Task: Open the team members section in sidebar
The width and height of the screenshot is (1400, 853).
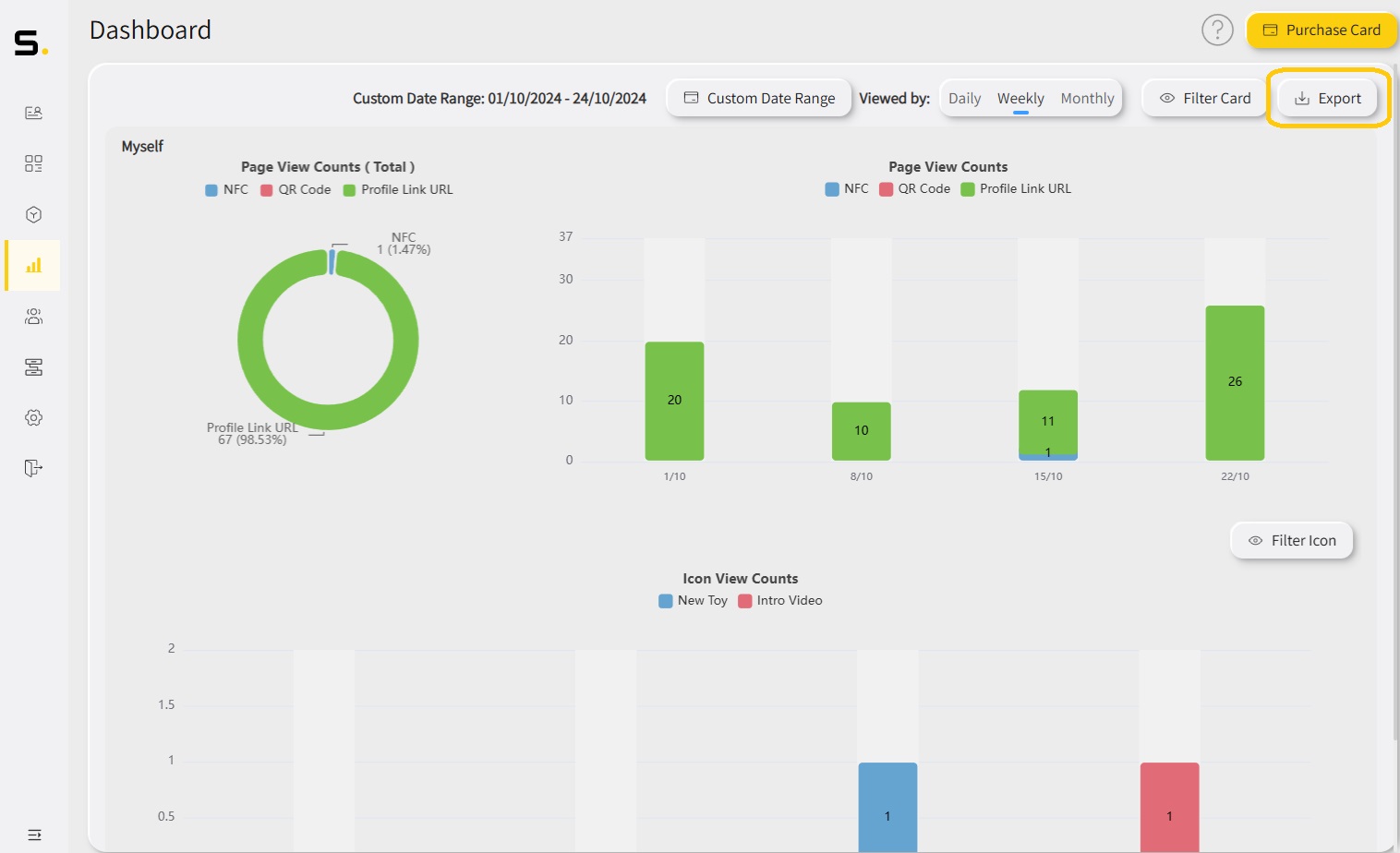Action: click(x=33, y=316)
